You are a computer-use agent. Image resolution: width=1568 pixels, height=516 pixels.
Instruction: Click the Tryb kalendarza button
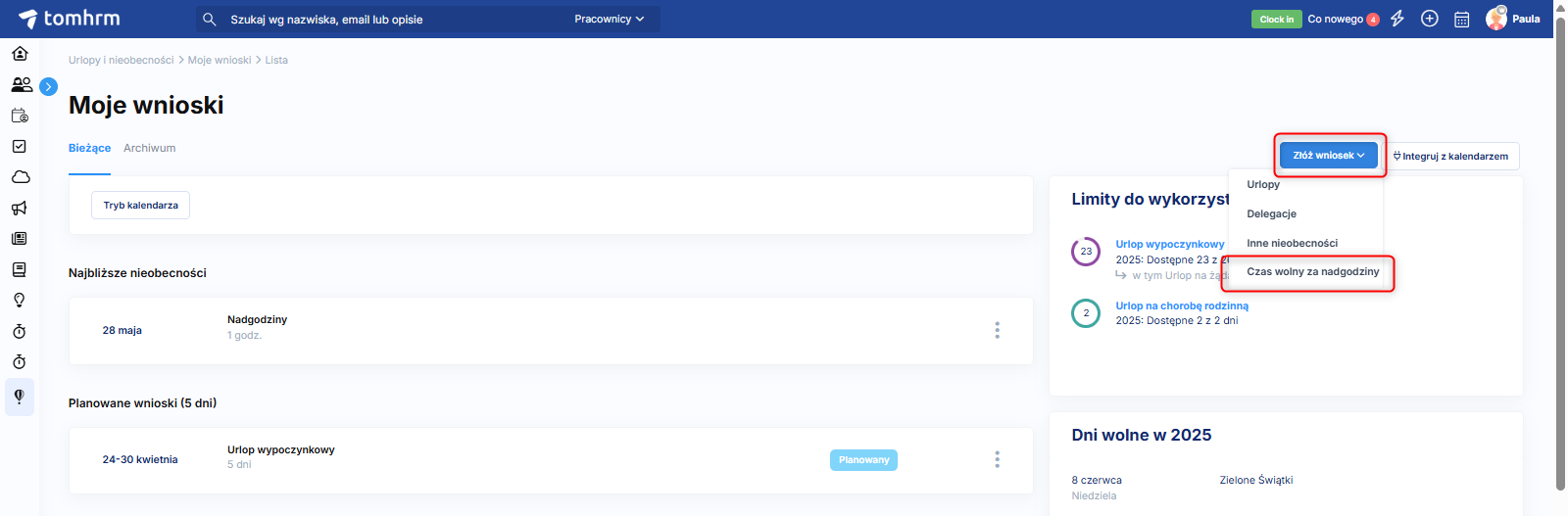click(141, 206)
